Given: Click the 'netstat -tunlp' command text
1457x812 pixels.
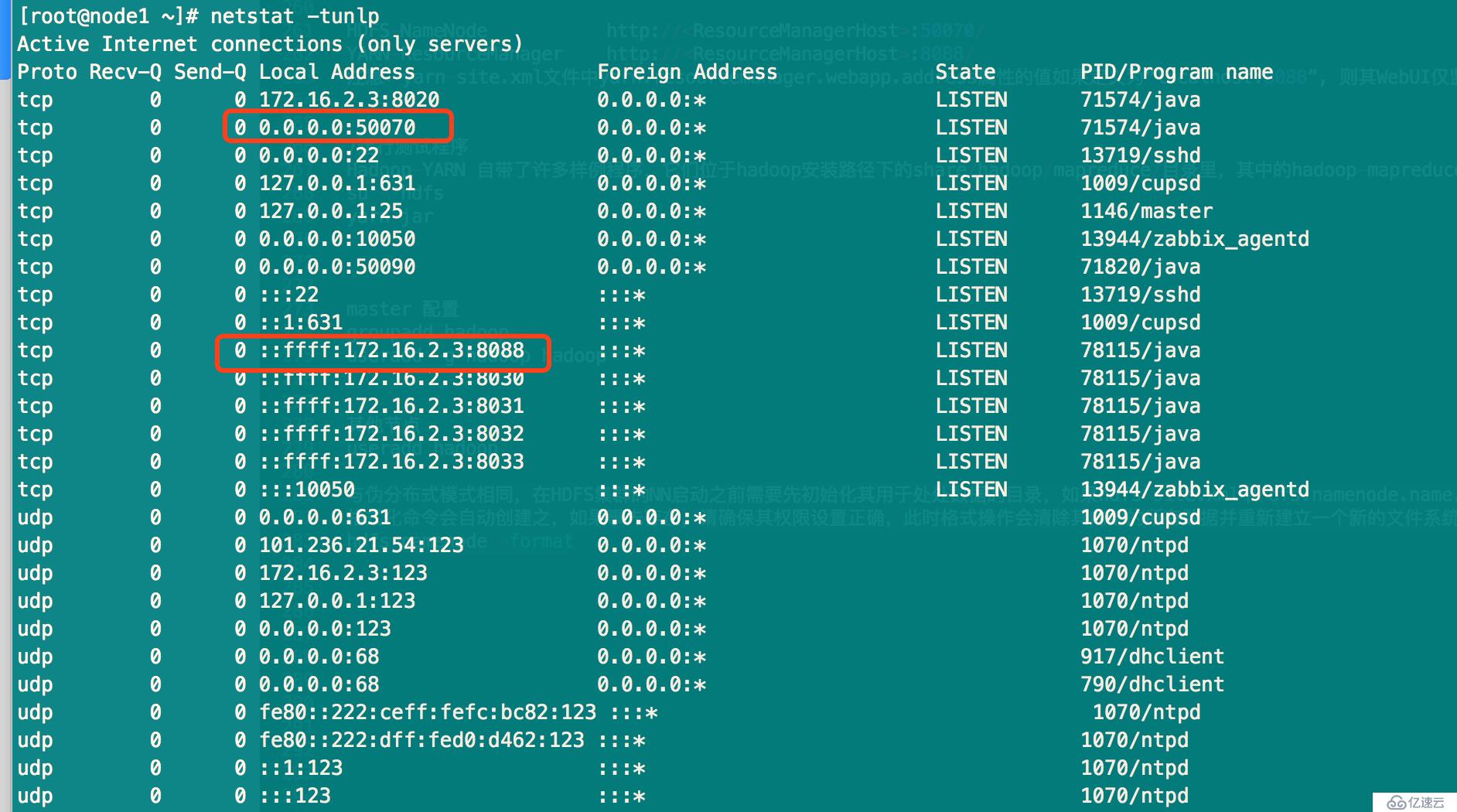Looking at the screenshot, I should click(x=295, y=16).
